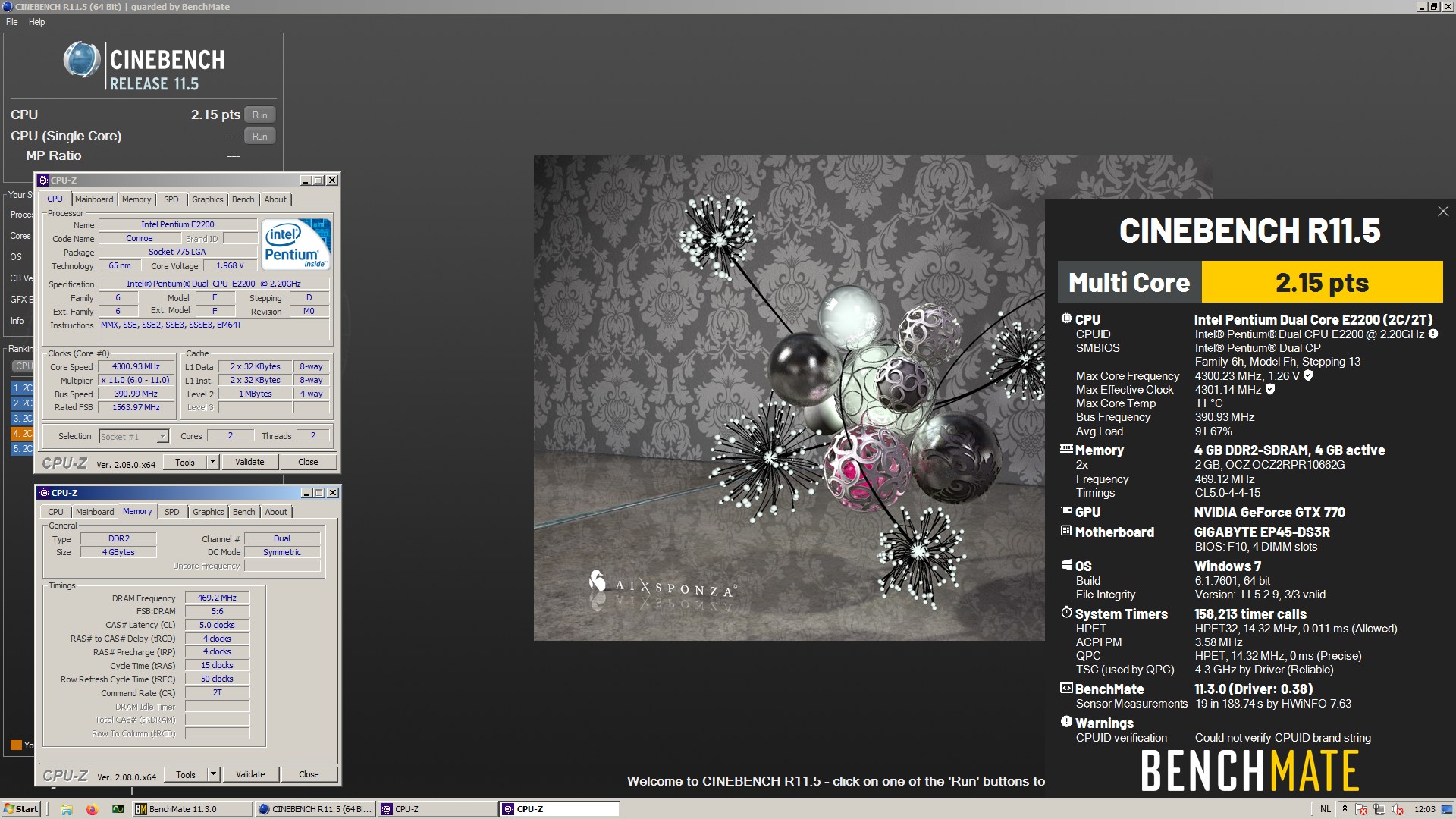Select Graphics tab in lower CPU-Z window
This screenshot has height=819, width=1456.
click(x=208, y=512)
